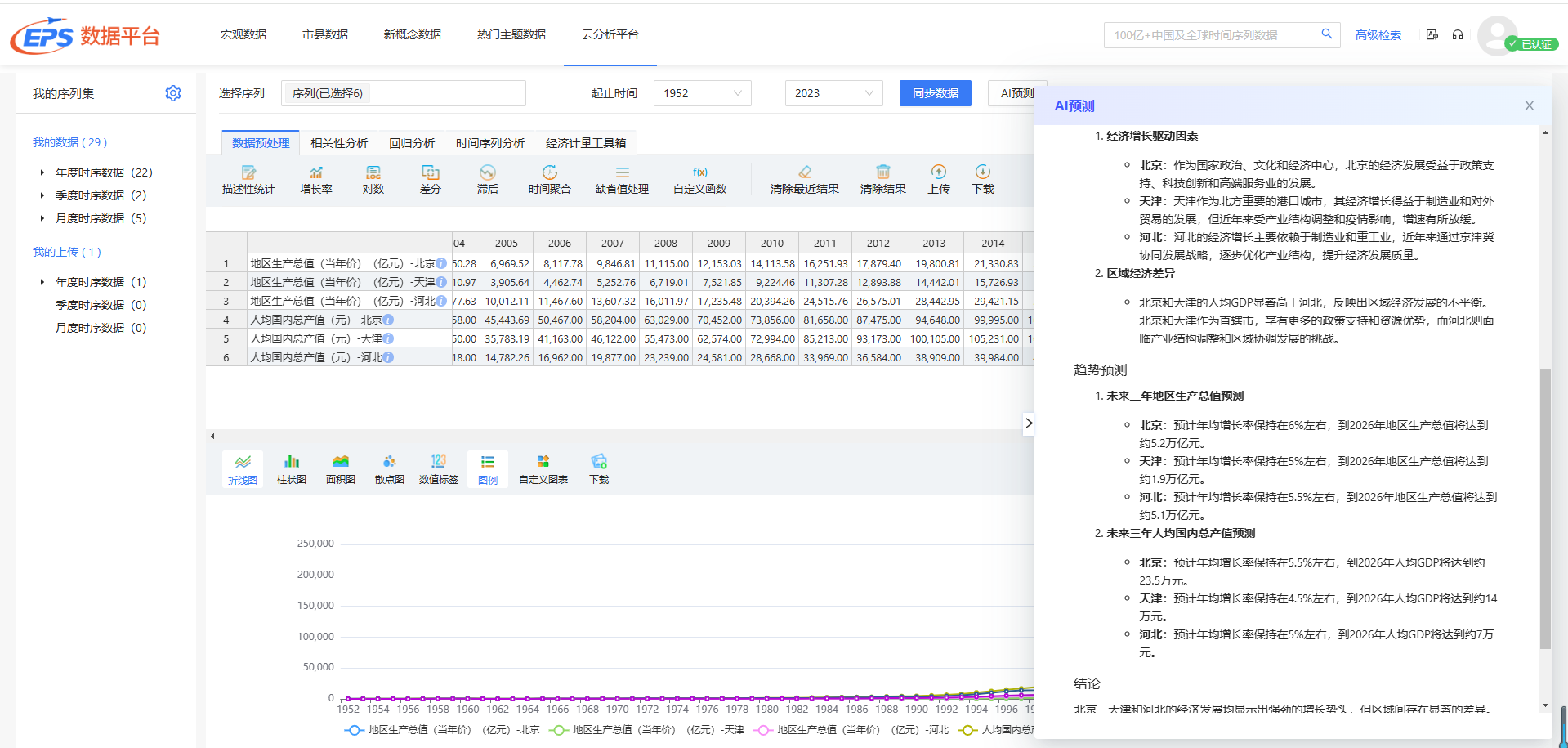
Task: Click the export icon near headset
Action: point(1432,34)
